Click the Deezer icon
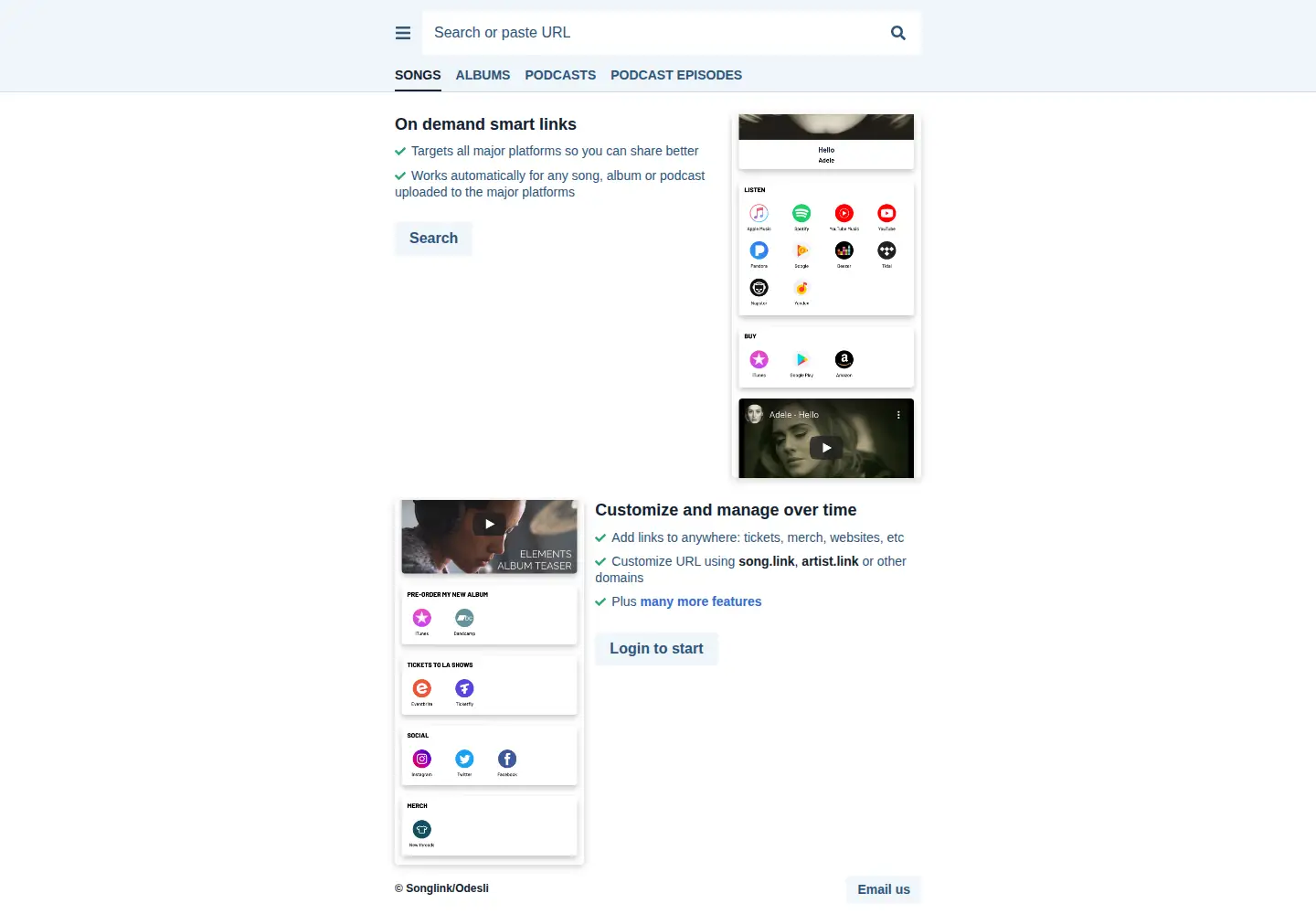This screenshot has width=1316, height=914. (844, 250)
